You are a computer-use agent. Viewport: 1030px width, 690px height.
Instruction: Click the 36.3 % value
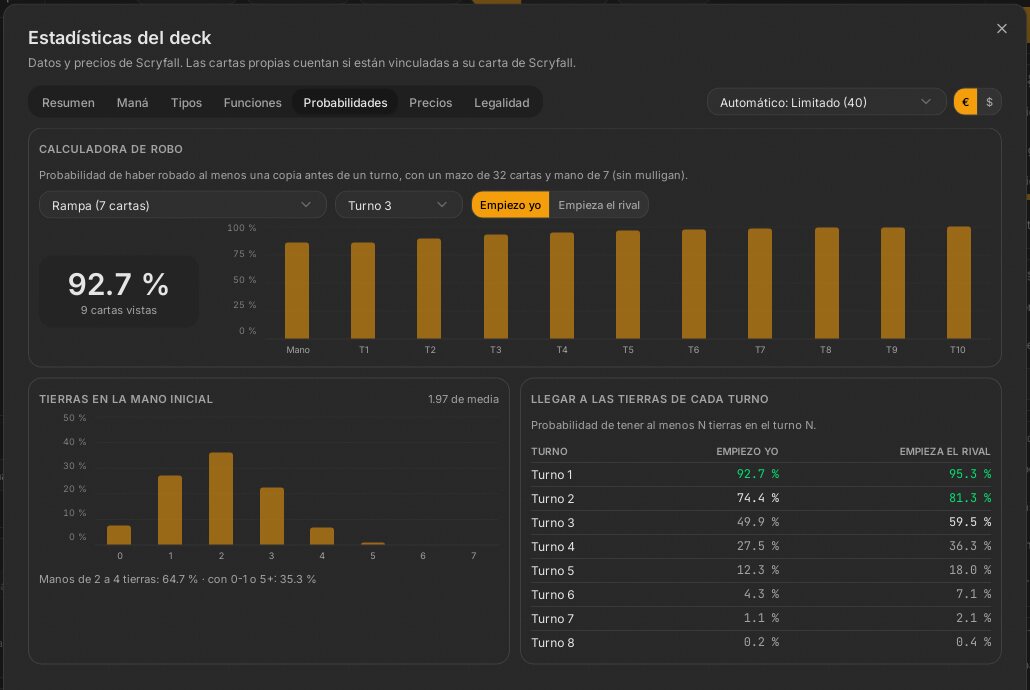pyautogui.click(x=970, y=546)
